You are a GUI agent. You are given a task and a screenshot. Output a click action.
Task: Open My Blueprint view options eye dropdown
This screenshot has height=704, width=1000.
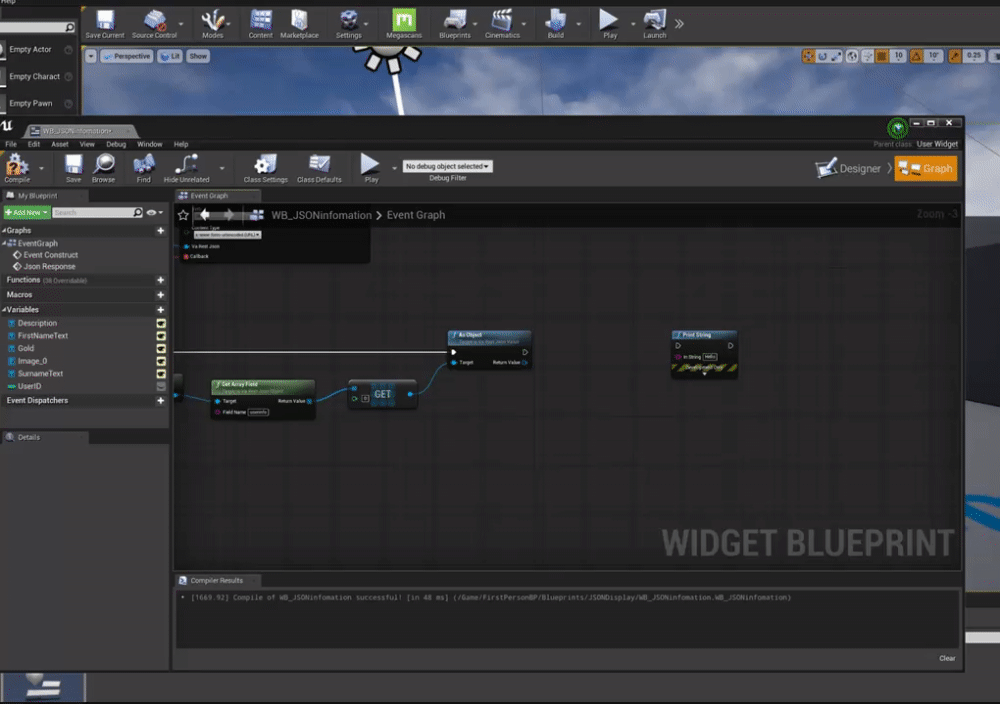point(154,212)
